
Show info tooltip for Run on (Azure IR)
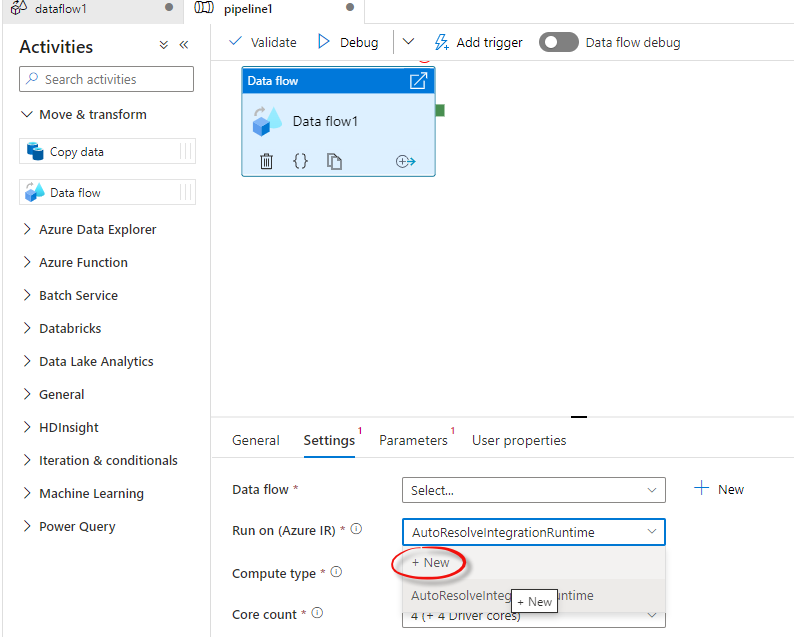point(356,529)
